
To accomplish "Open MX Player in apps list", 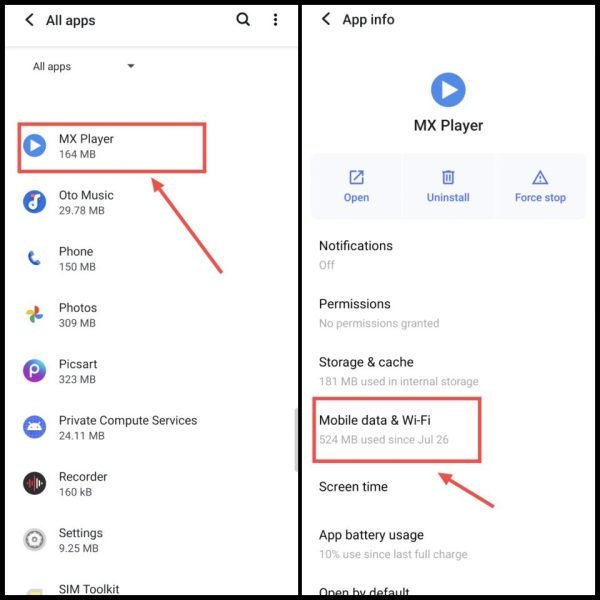I will pyautogui.click(x=112, y=147).
